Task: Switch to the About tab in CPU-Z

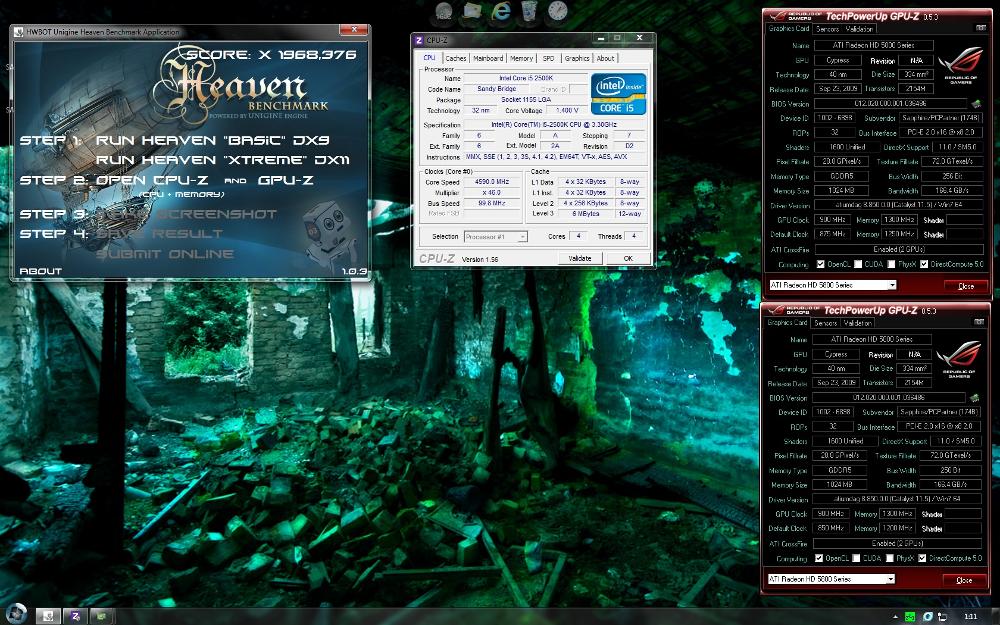Action: tap(605, 58)
